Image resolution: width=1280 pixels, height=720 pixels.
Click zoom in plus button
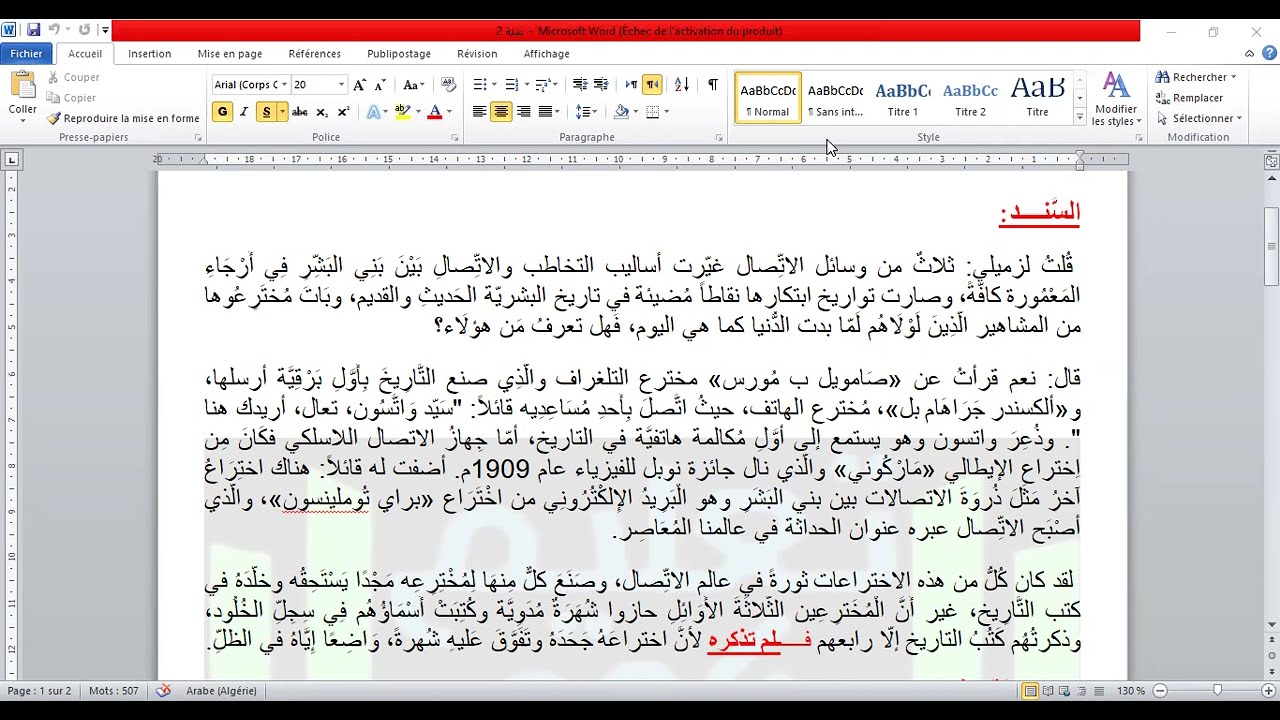tap(1266, 691)
